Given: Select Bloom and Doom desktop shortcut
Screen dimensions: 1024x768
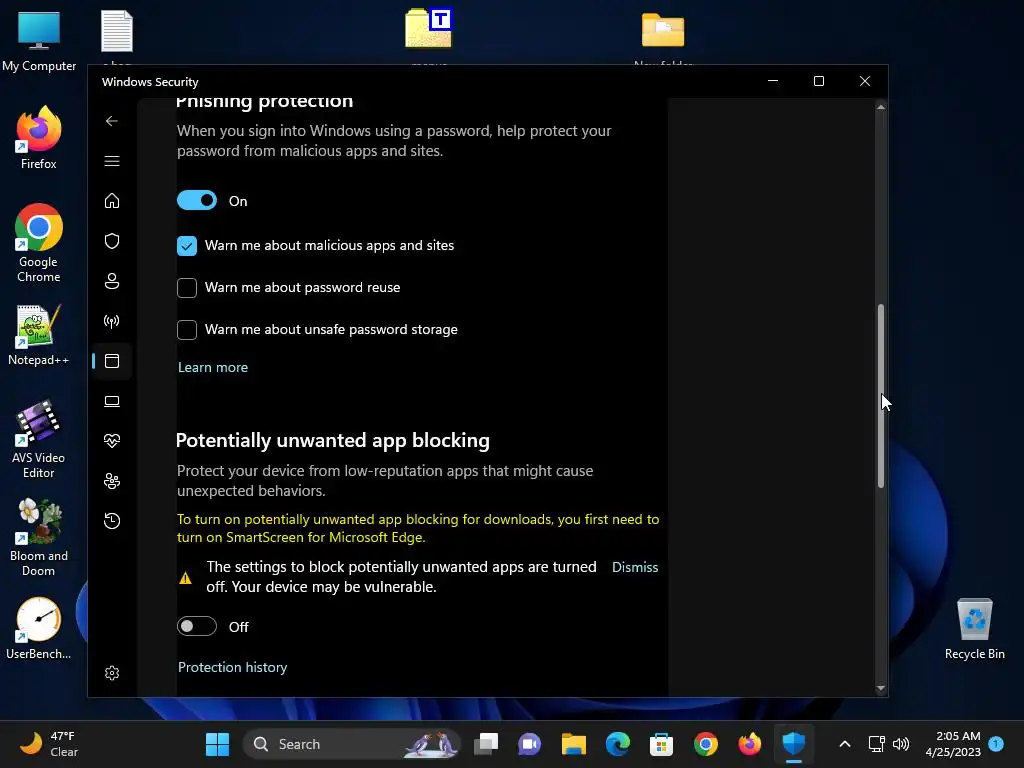Looking at the screenshot, I should 39,537.
